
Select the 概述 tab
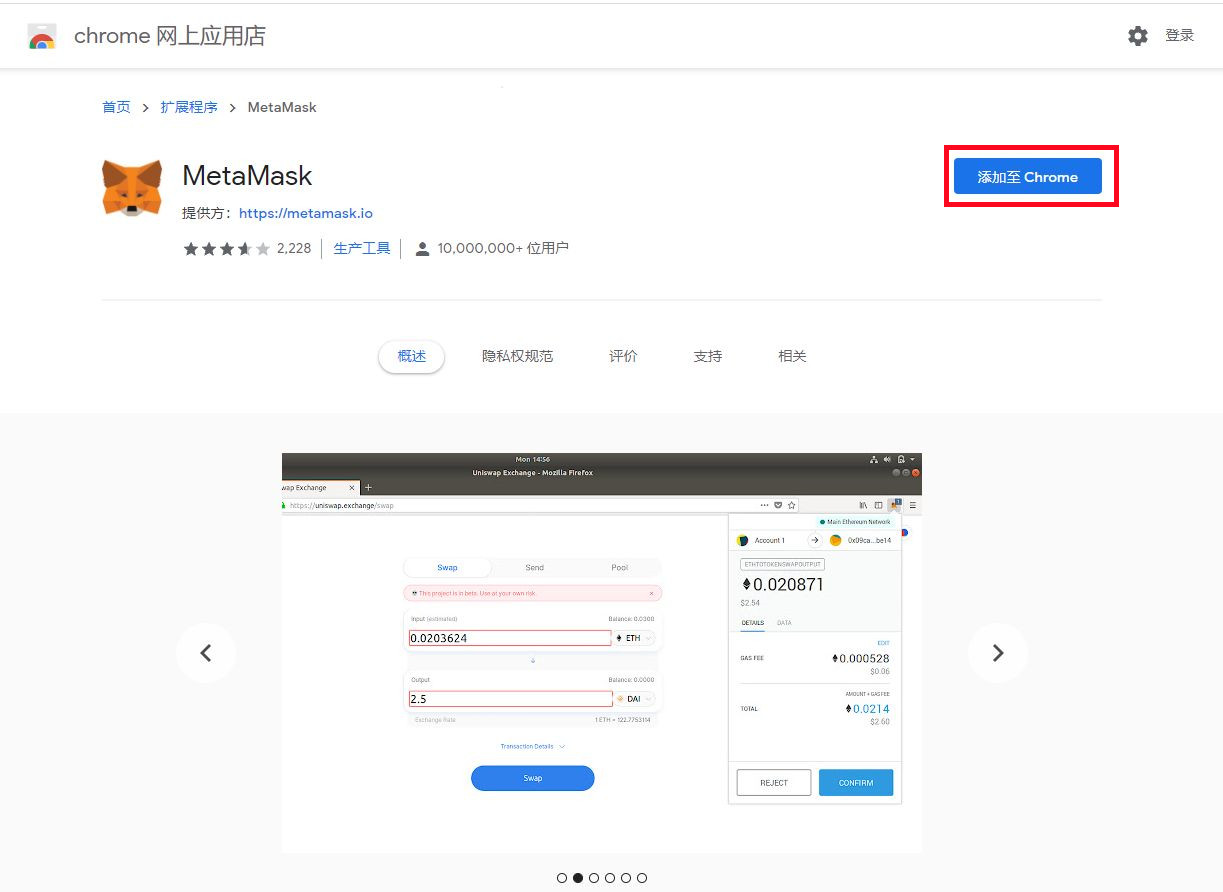click(x=411, y=356)
